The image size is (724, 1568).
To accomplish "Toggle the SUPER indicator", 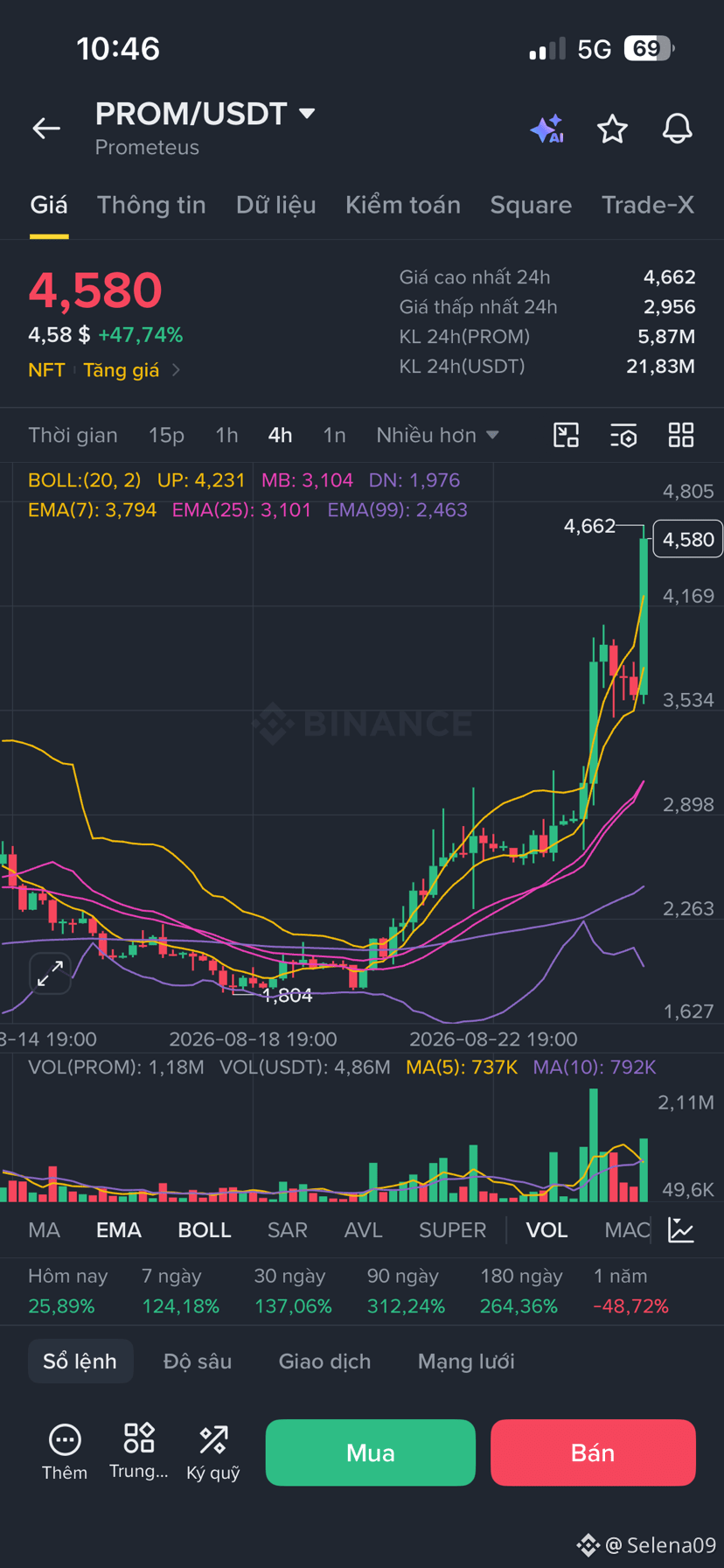I will point(452,1230).
